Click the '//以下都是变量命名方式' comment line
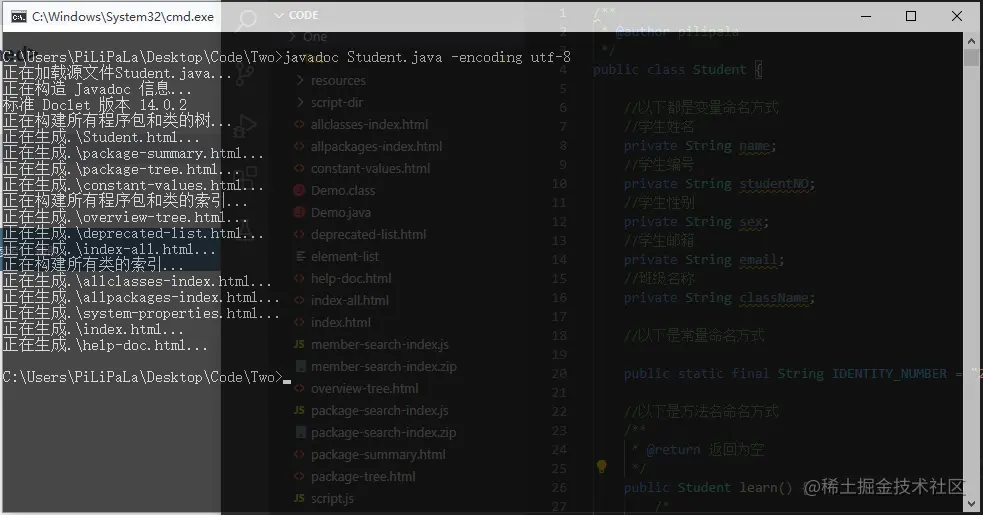 702,107
